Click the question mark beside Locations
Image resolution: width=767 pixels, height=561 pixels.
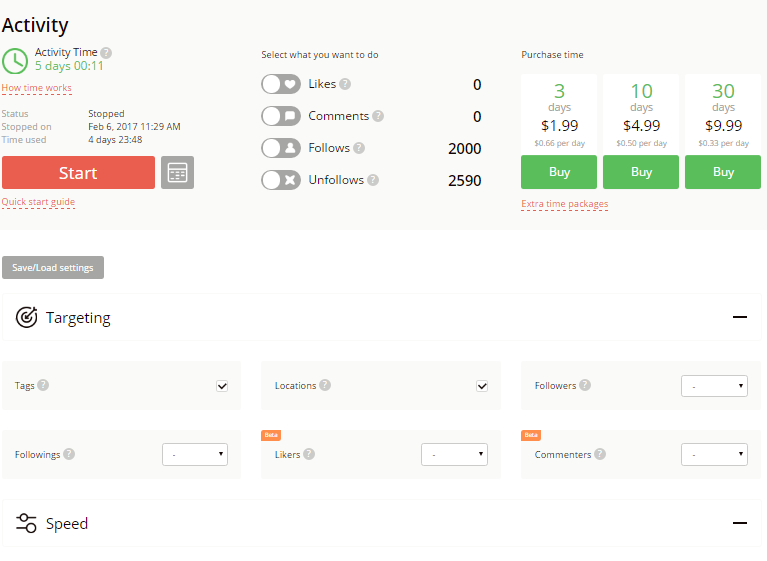coord(325,385)
